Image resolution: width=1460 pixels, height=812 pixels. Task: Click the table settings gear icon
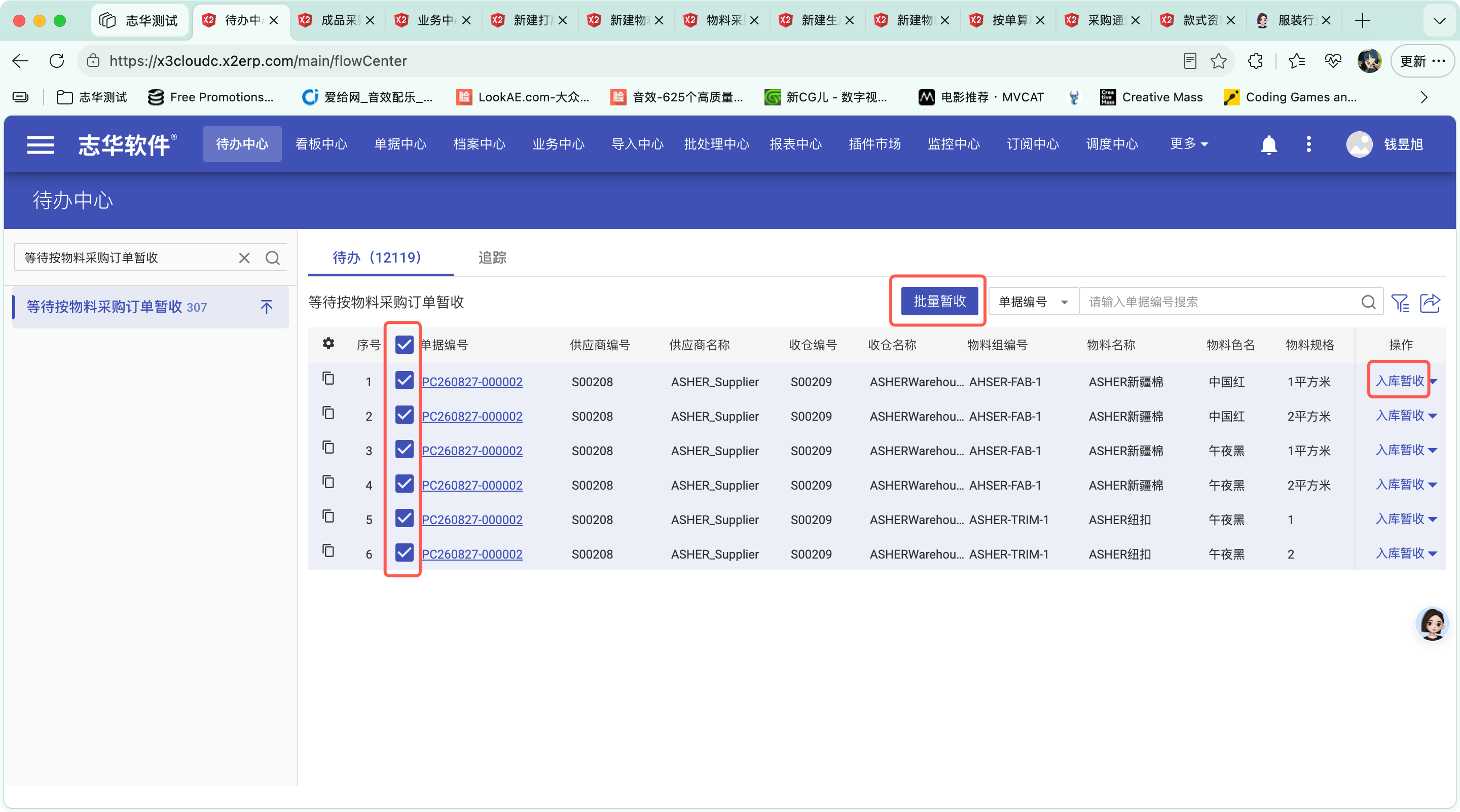coord(328,343)
